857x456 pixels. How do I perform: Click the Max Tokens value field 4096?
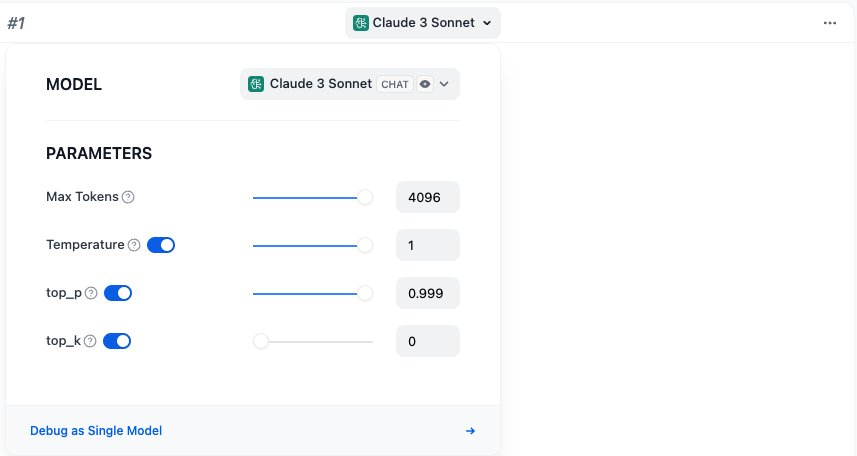(x=428, y=197)
